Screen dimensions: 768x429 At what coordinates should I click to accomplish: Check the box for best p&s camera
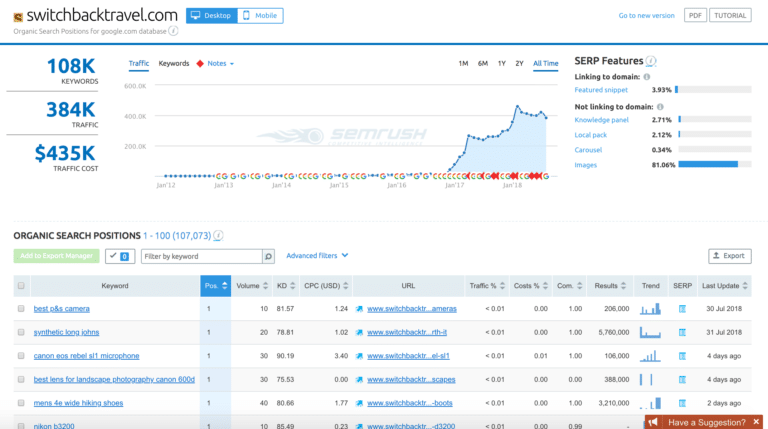[21, 309]
